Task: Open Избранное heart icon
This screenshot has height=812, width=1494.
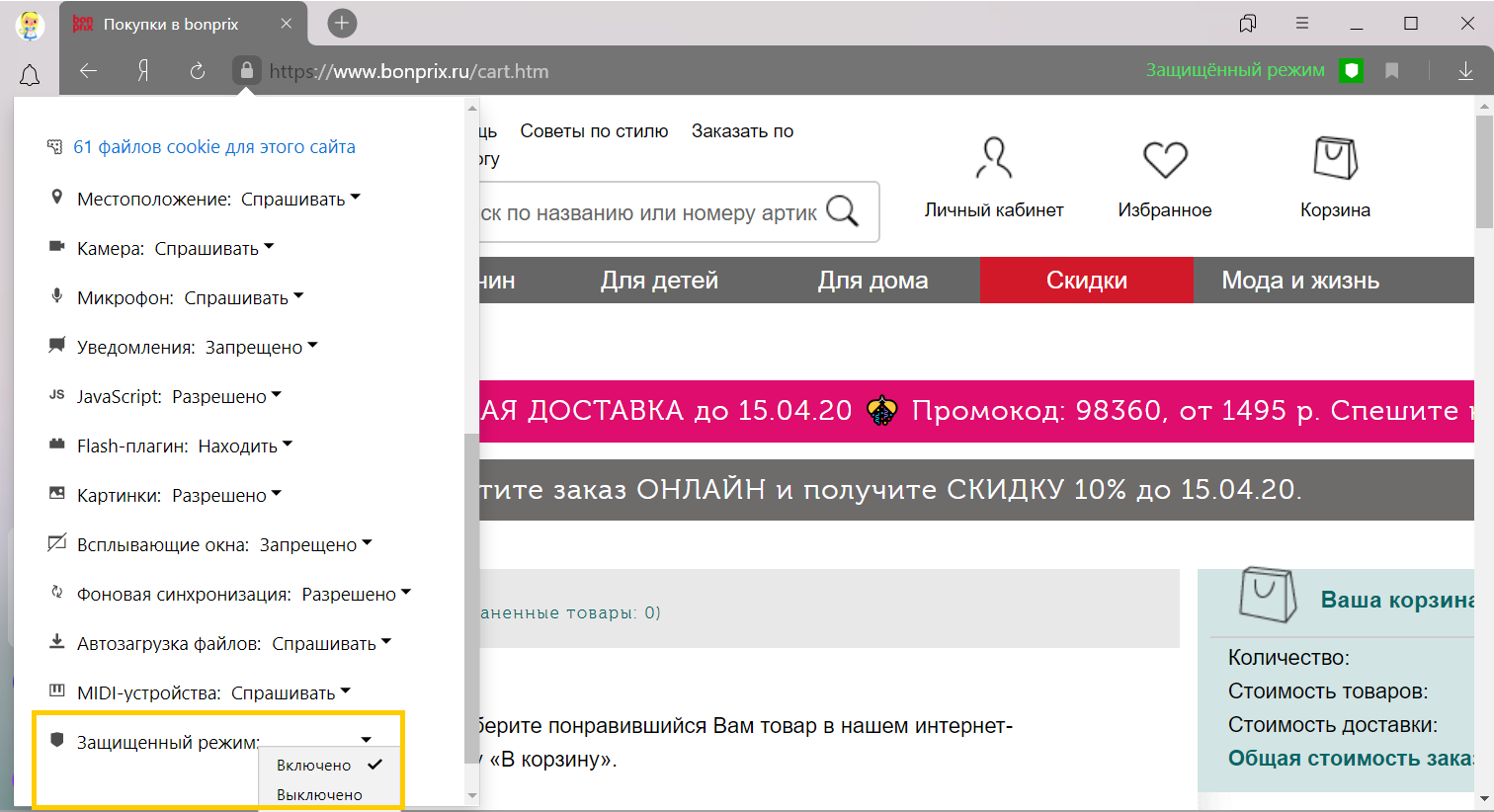Action: click(x=1165, y=159)
